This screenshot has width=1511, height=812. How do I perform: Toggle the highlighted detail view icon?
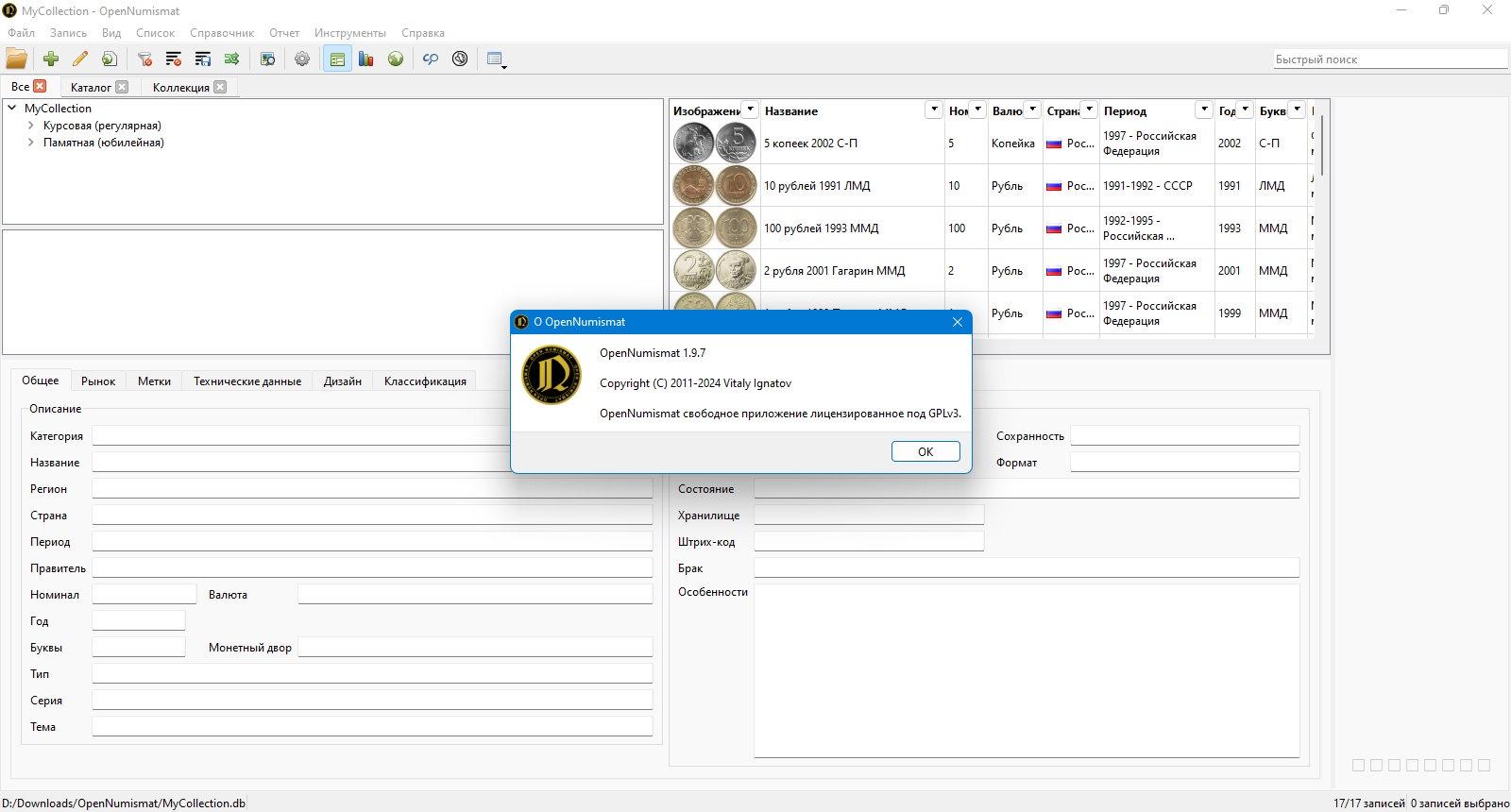(337, 59)
